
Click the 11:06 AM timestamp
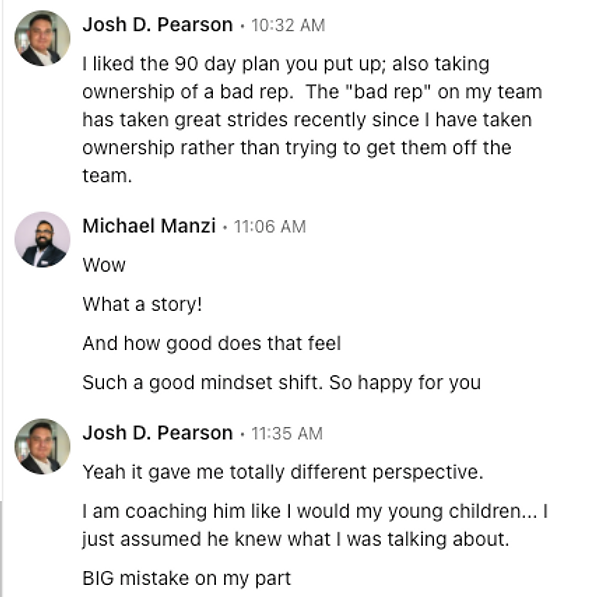click(x=269, y=227)
